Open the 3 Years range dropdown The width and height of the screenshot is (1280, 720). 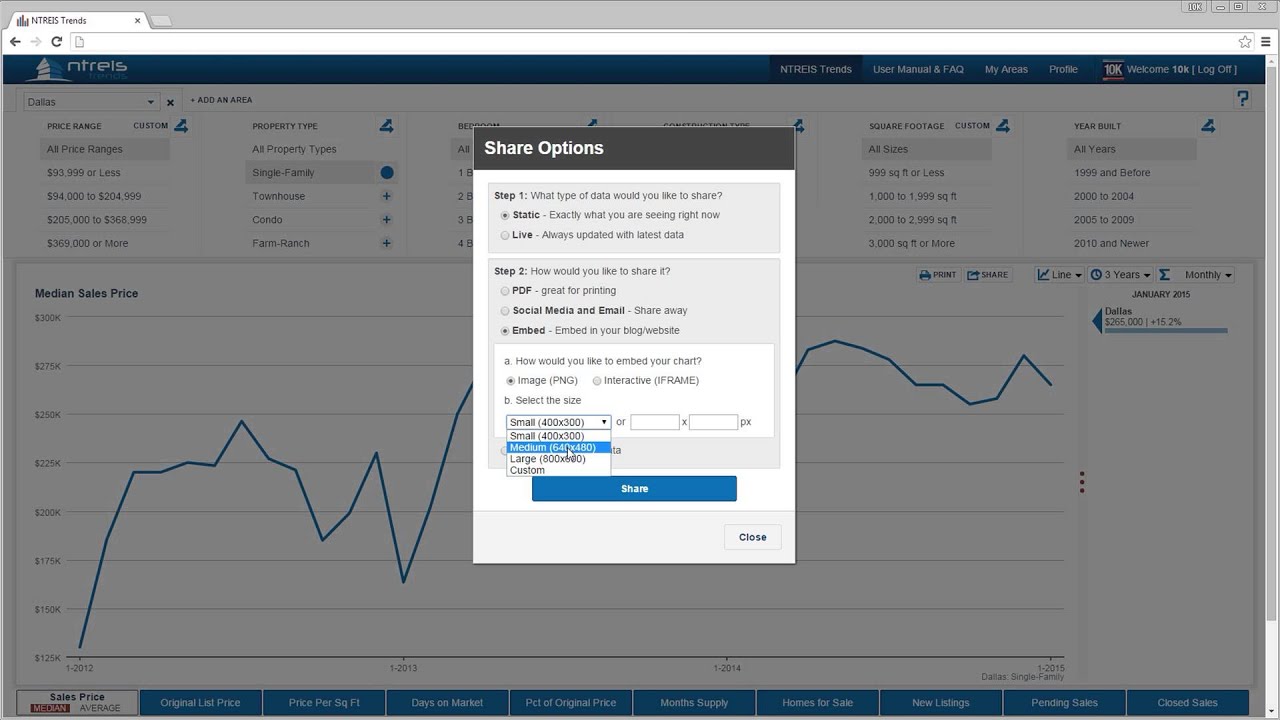point(1121,275)
